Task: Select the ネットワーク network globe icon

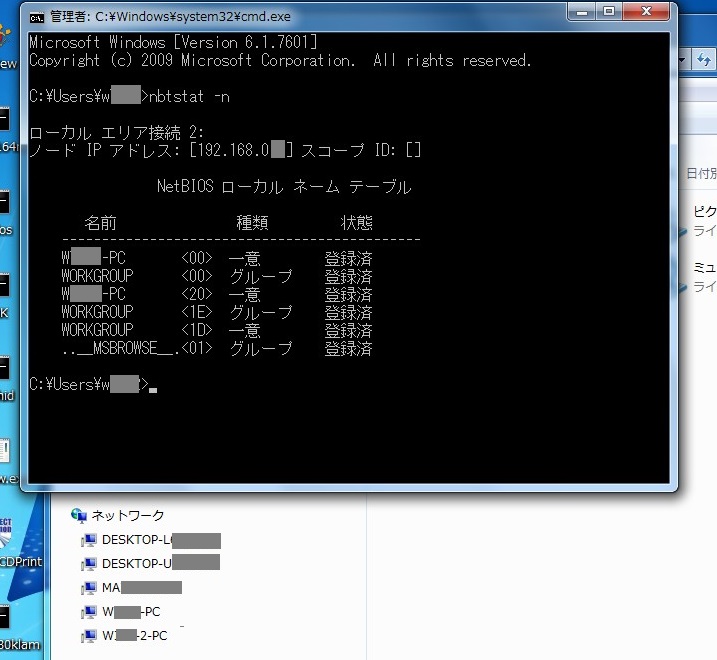Action: pos(79,516)
